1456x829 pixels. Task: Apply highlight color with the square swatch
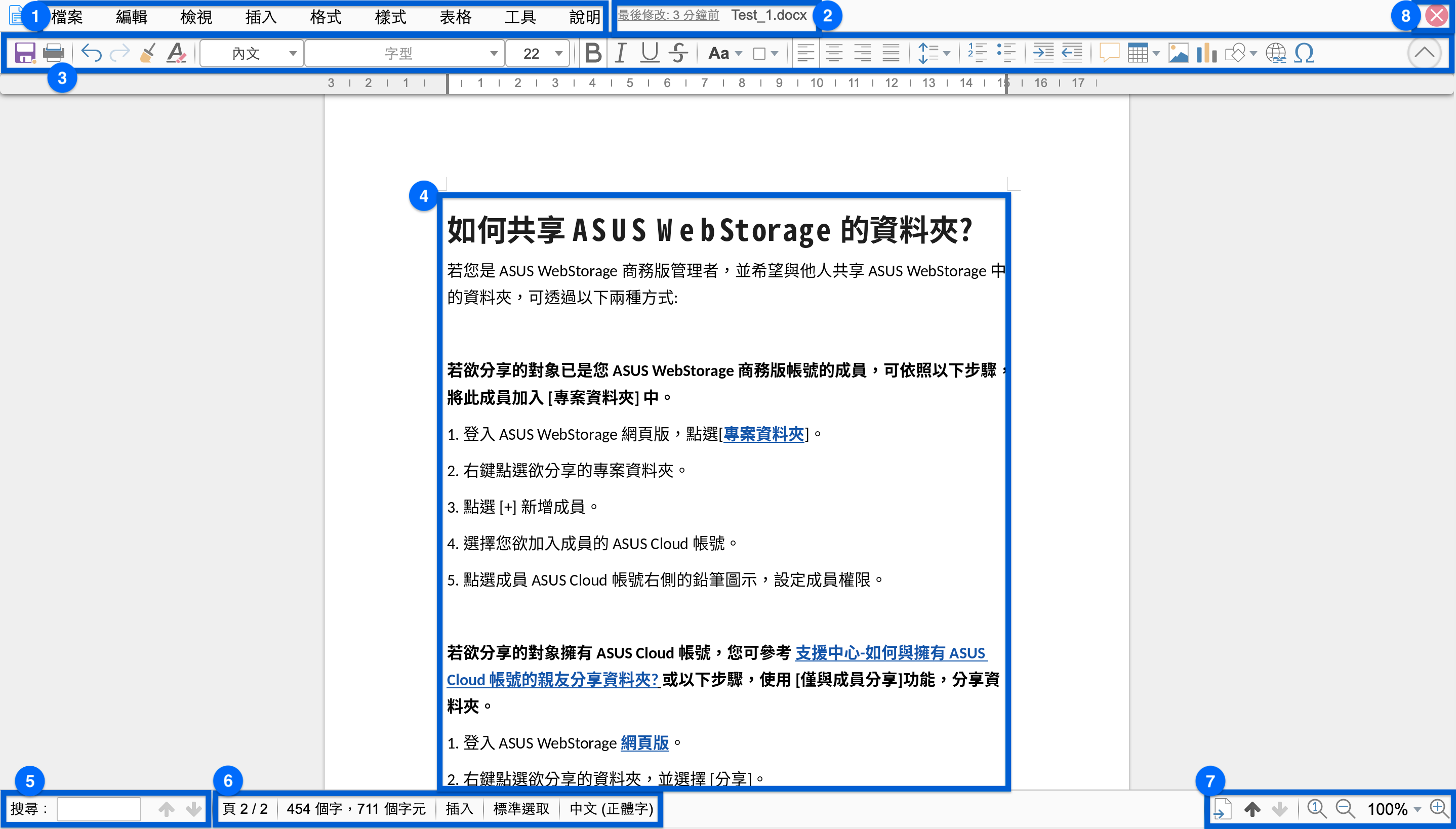click(759, 54)
